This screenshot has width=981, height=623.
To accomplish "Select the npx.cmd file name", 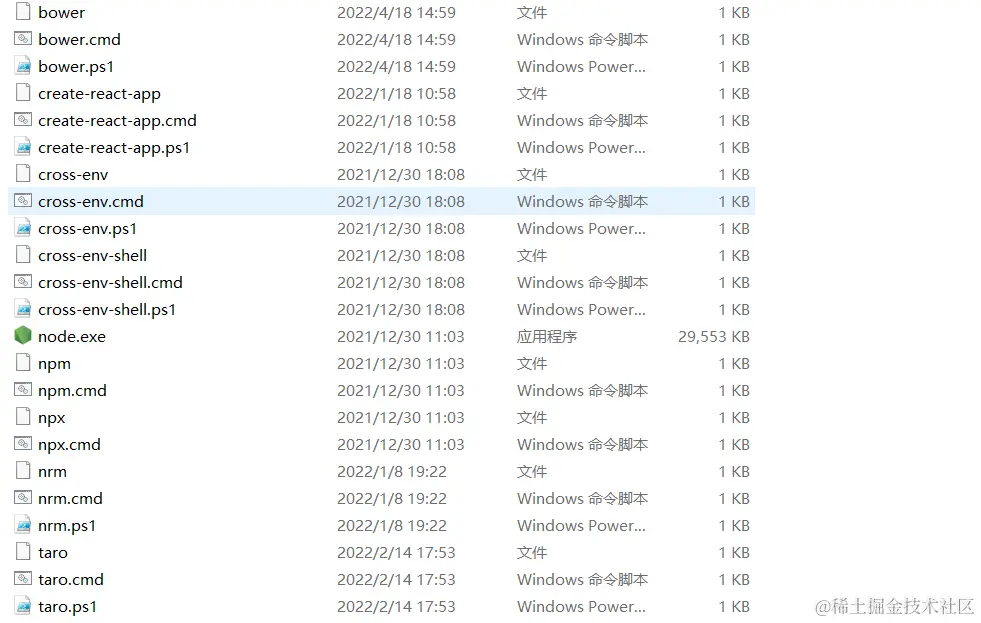I will (x=69, y=445).
